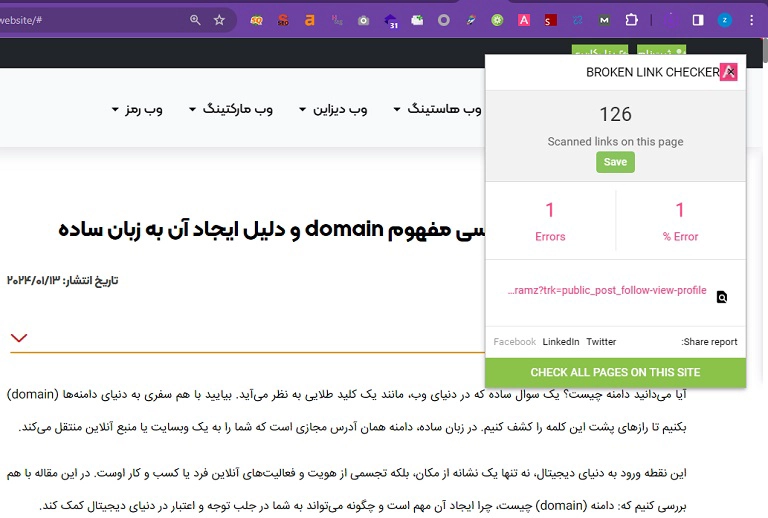Share report on Facebook
This screenshot has width=768, height=518.
514,342
